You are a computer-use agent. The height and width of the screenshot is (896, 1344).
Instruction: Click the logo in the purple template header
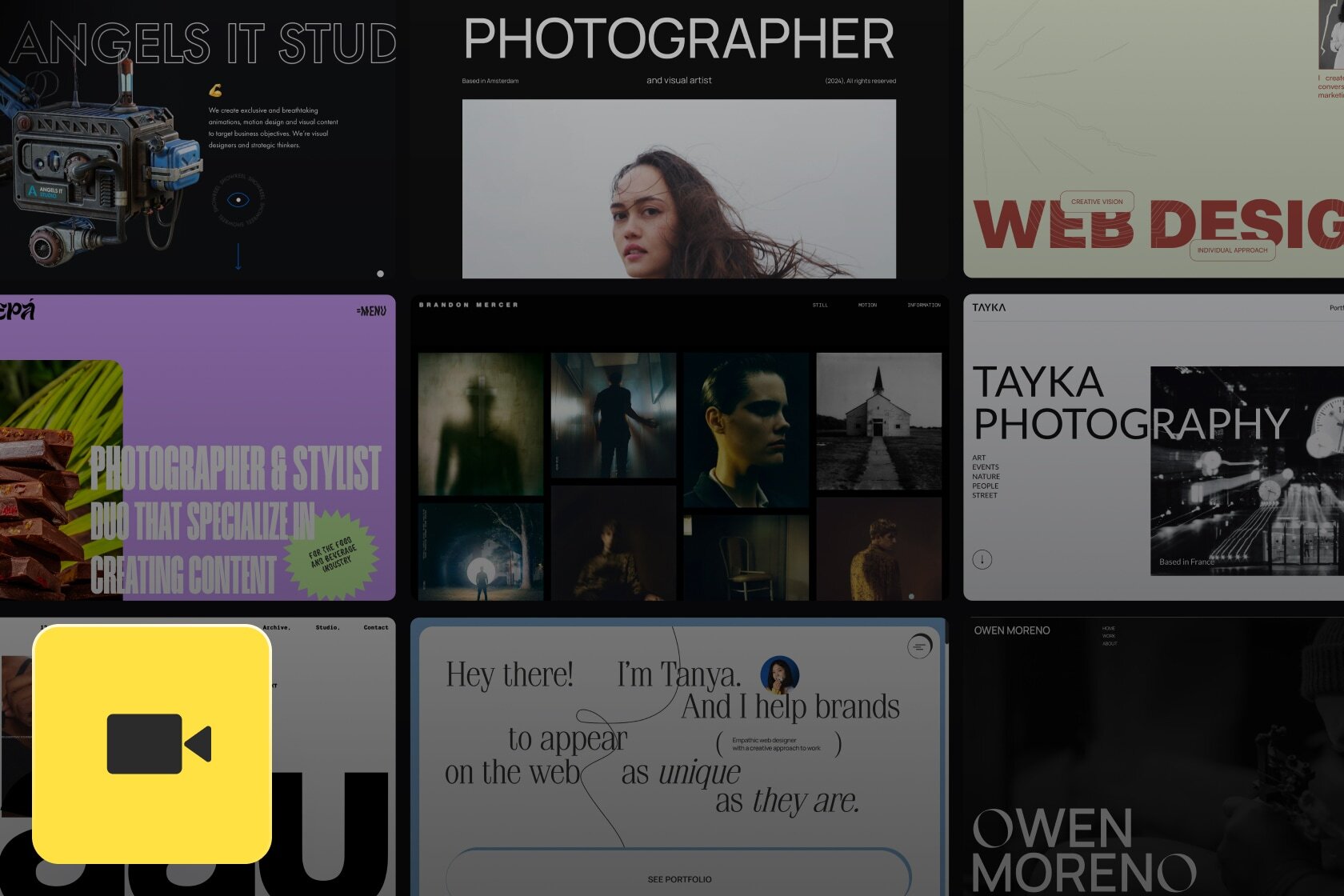point(17,310)
